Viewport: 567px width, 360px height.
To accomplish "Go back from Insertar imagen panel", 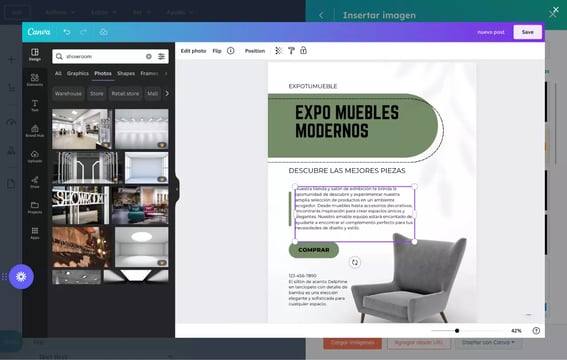I will [x=321, y=15].
